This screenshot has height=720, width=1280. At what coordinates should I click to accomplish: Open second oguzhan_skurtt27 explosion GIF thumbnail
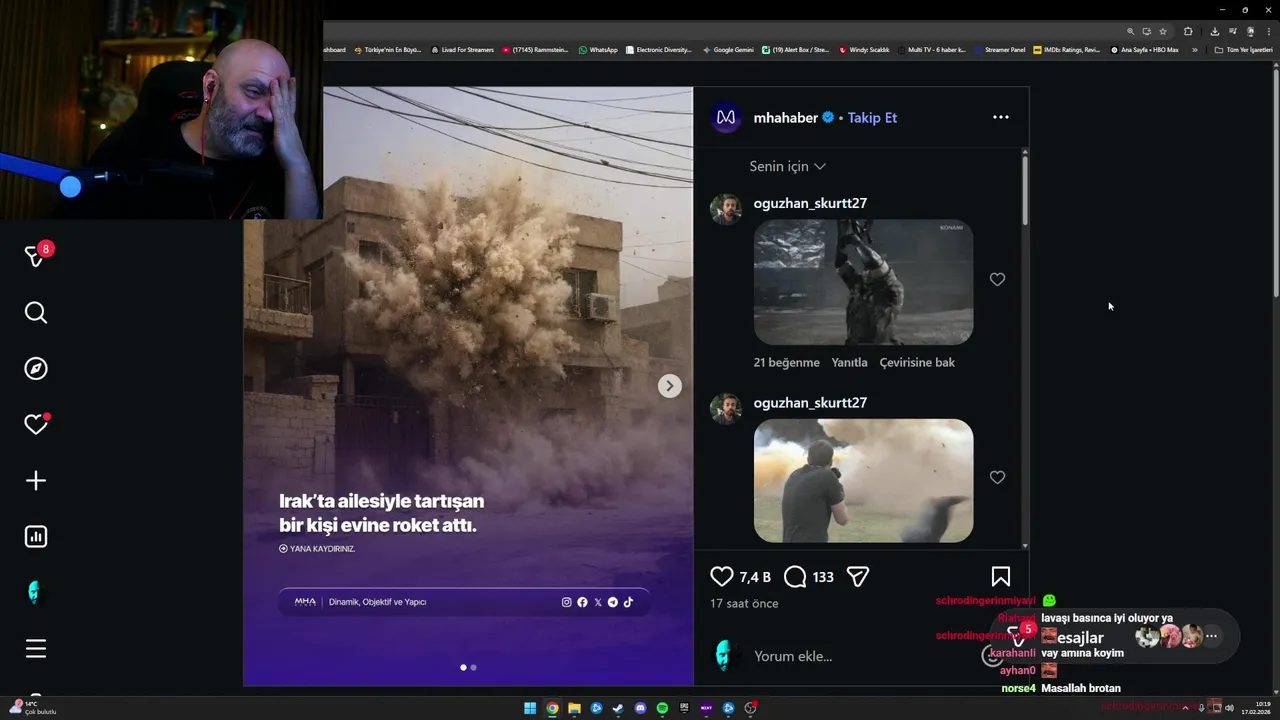coord(863,481)
